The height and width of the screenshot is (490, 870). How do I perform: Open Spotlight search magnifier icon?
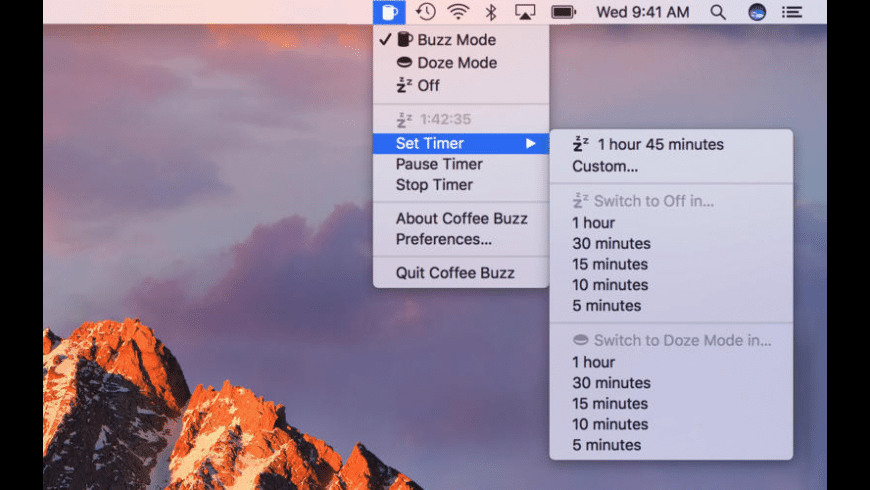(718, 12)
